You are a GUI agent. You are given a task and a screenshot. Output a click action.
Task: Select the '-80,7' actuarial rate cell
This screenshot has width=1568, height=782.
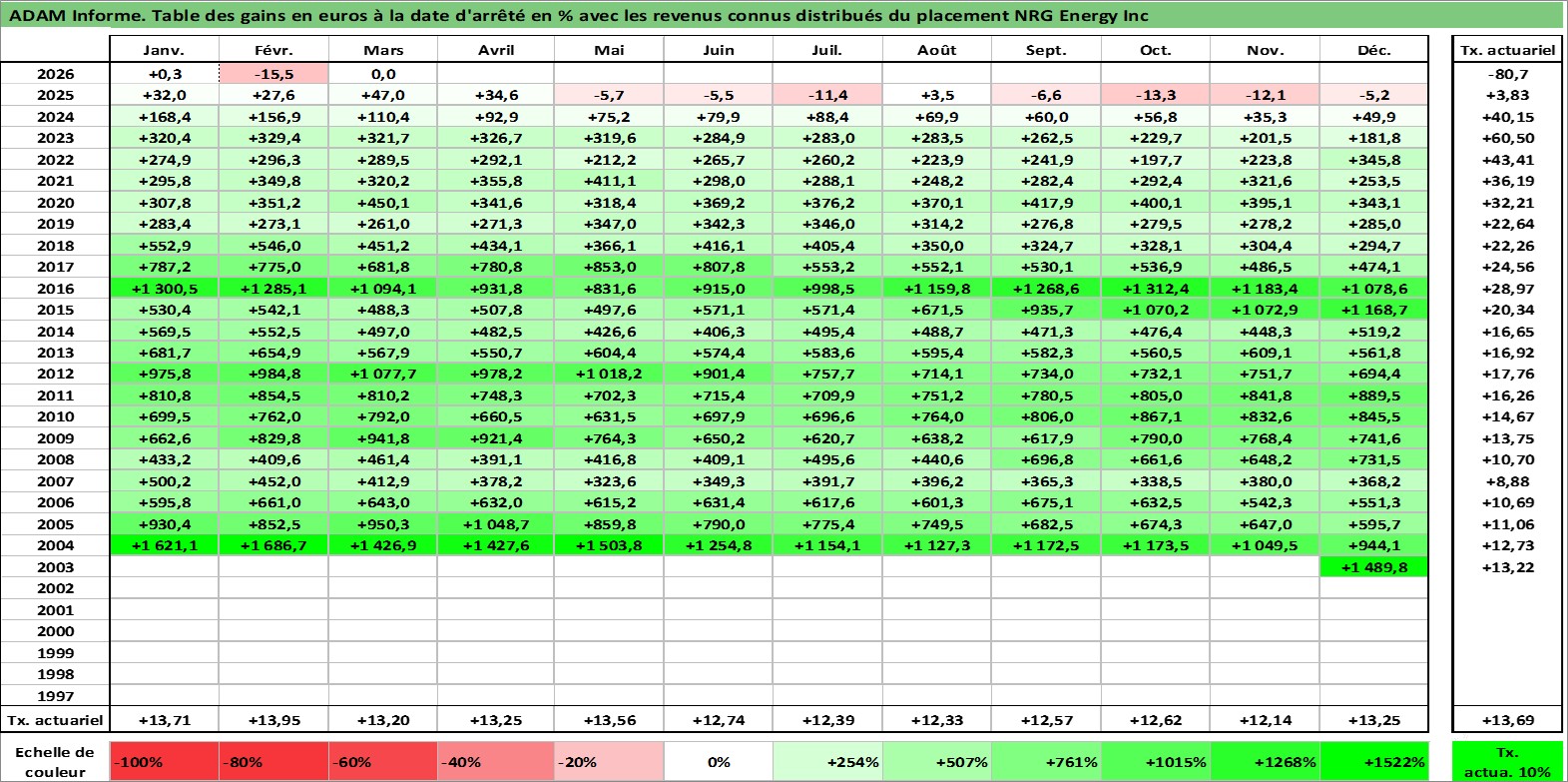1507,74
